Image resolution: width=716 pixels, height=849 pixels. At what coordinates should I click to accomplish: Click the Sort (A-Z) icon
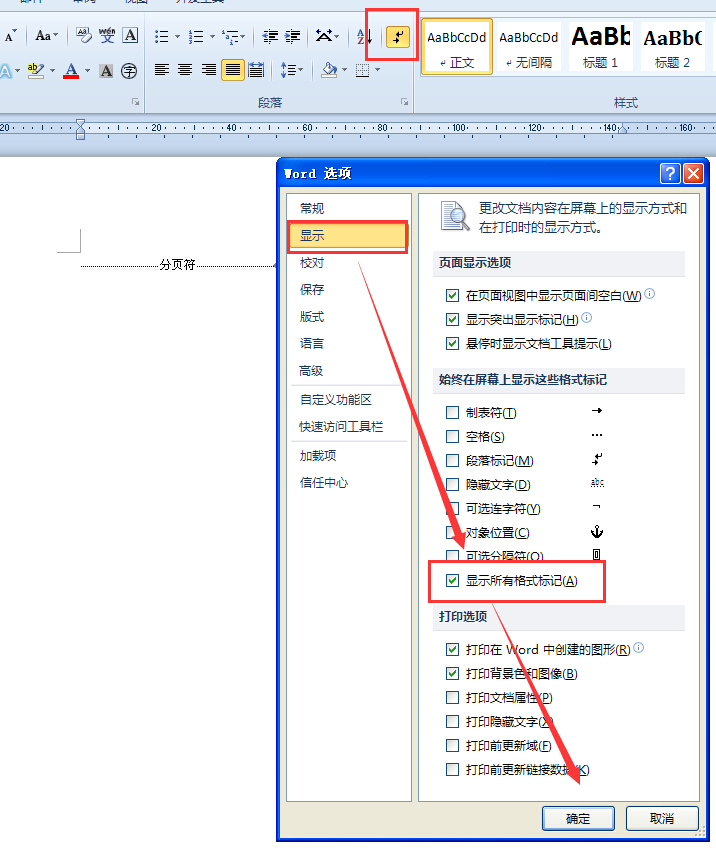364,37
